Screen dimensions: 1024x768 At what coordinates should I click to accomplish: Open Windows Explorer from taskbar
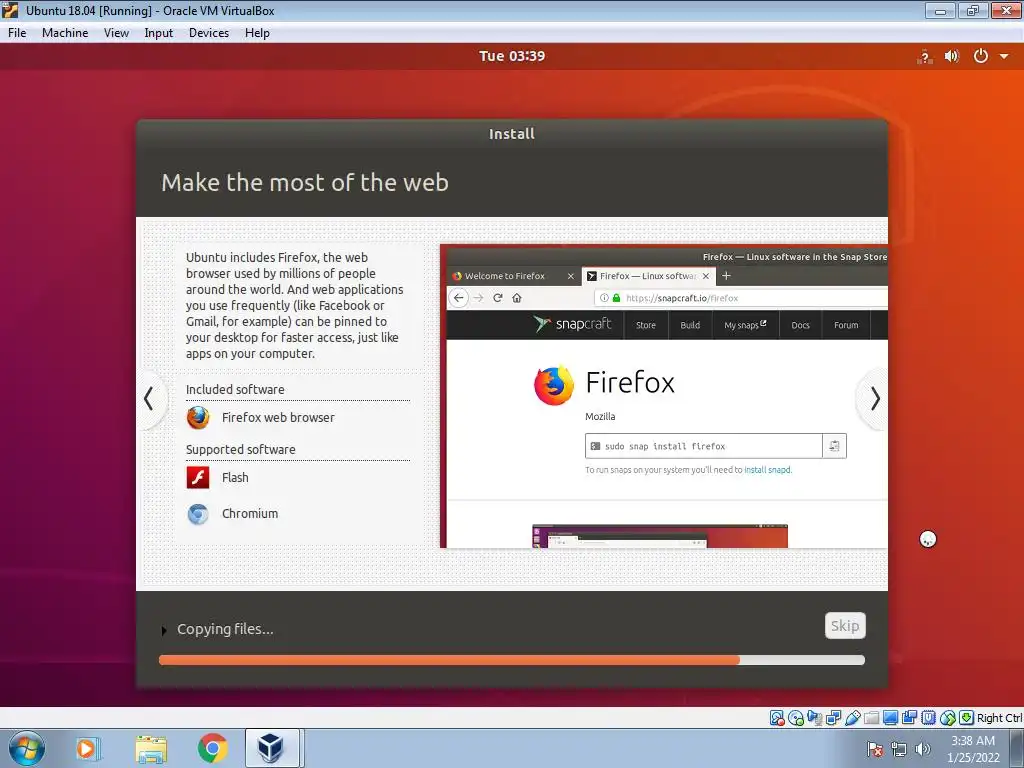coord(151,748)
